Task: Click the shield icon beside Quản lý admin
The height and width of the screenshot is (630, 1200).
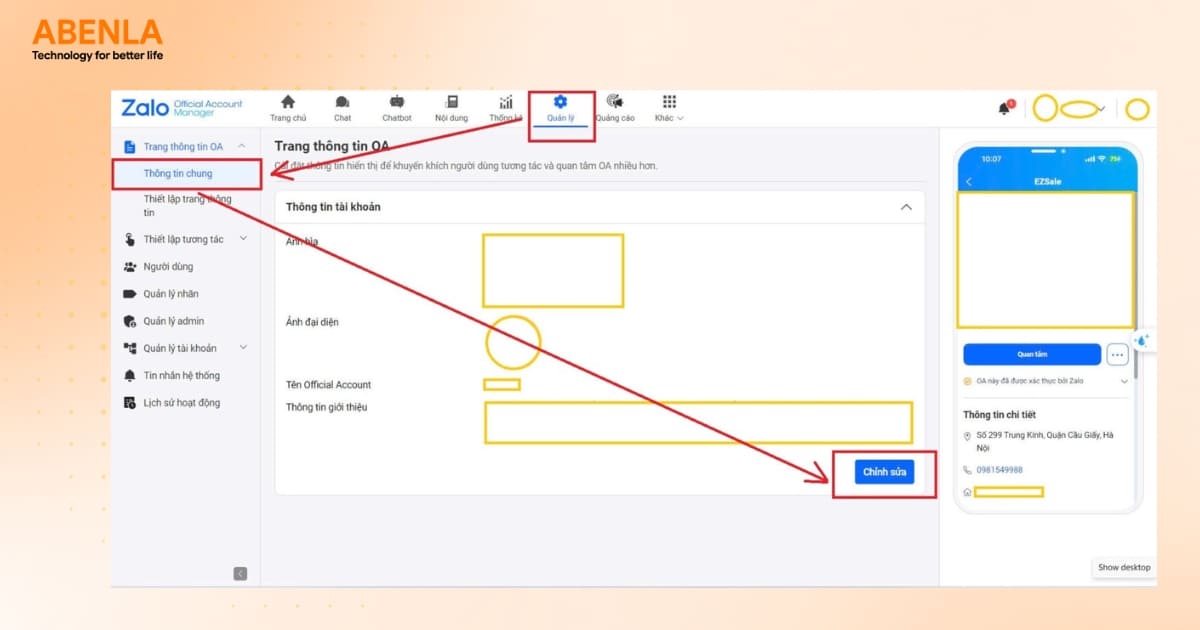Action: 130,321
